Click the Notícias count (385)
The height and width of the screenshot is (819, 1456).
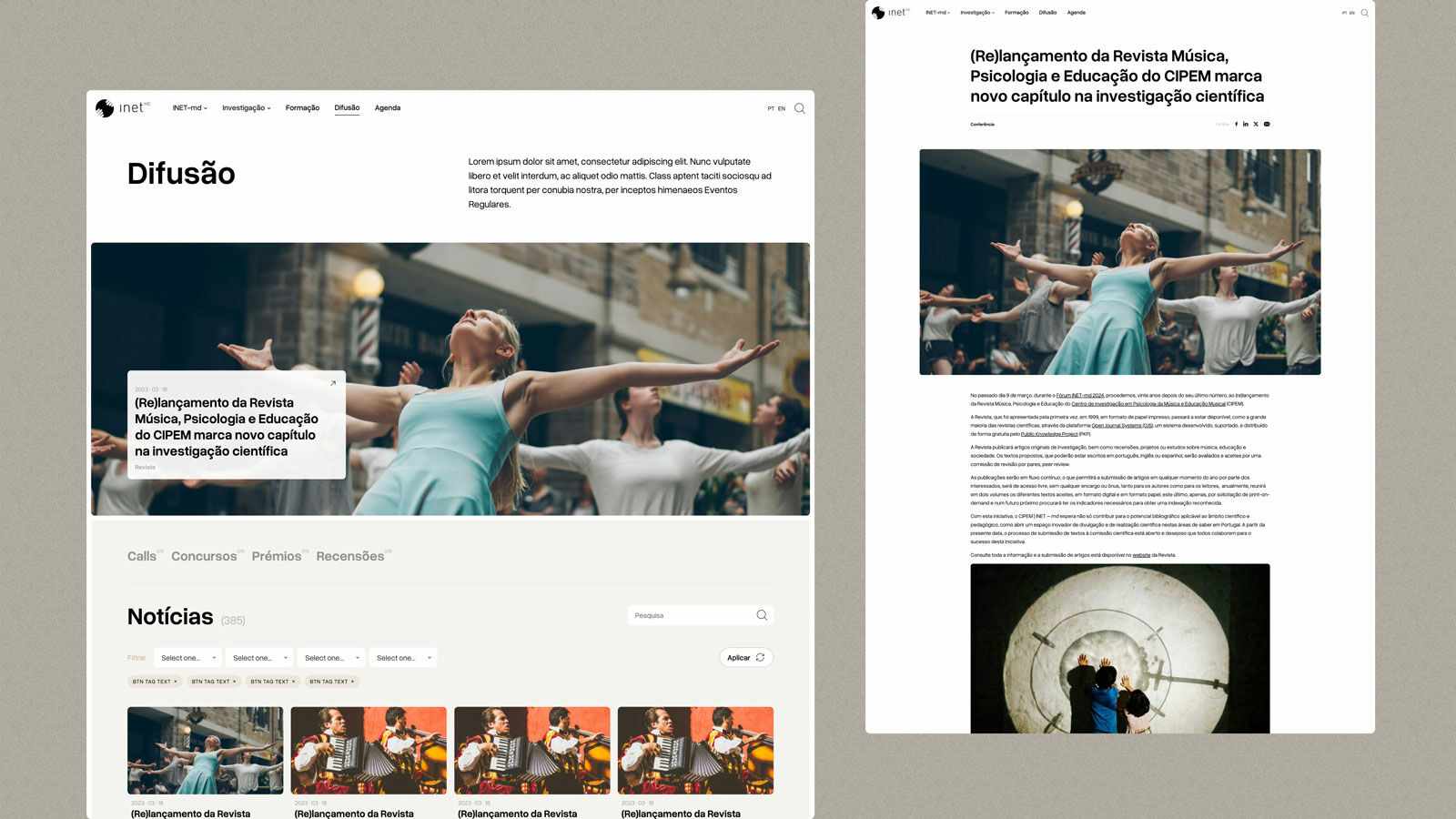pos(233,621)
